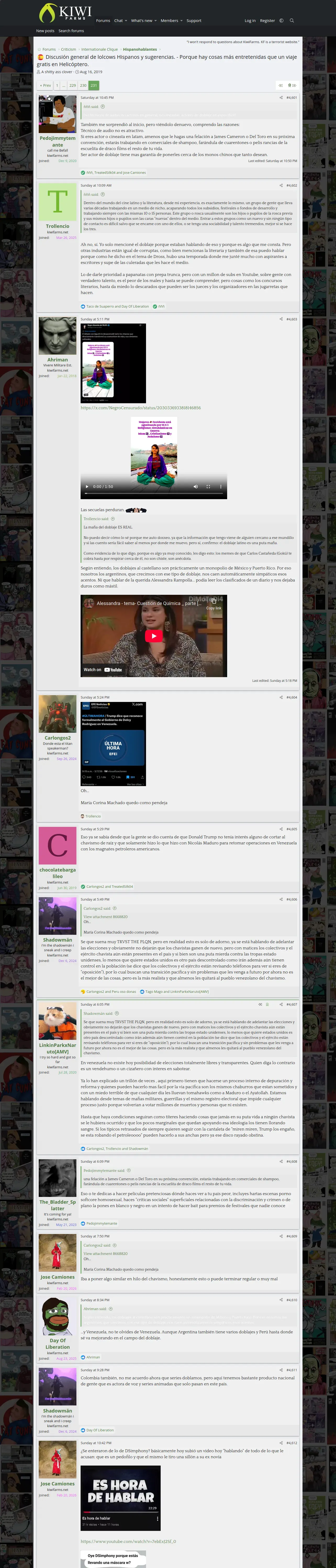
Task: Open Carlongos2's avatar
Action: coord(57,714)
